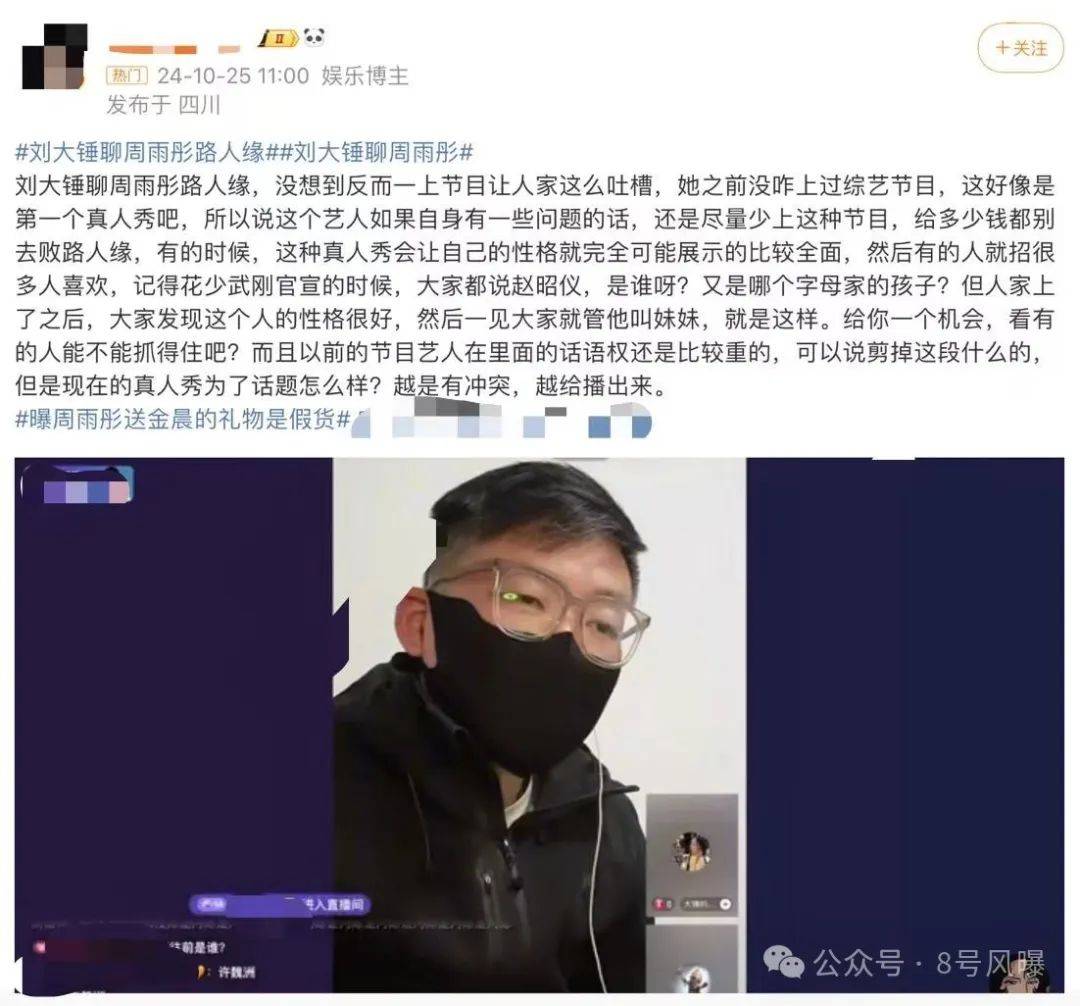Click the plus icon on co-host card
Image resolution: width=1080 pixels, height=1006 pixels.
click(725, 903)
